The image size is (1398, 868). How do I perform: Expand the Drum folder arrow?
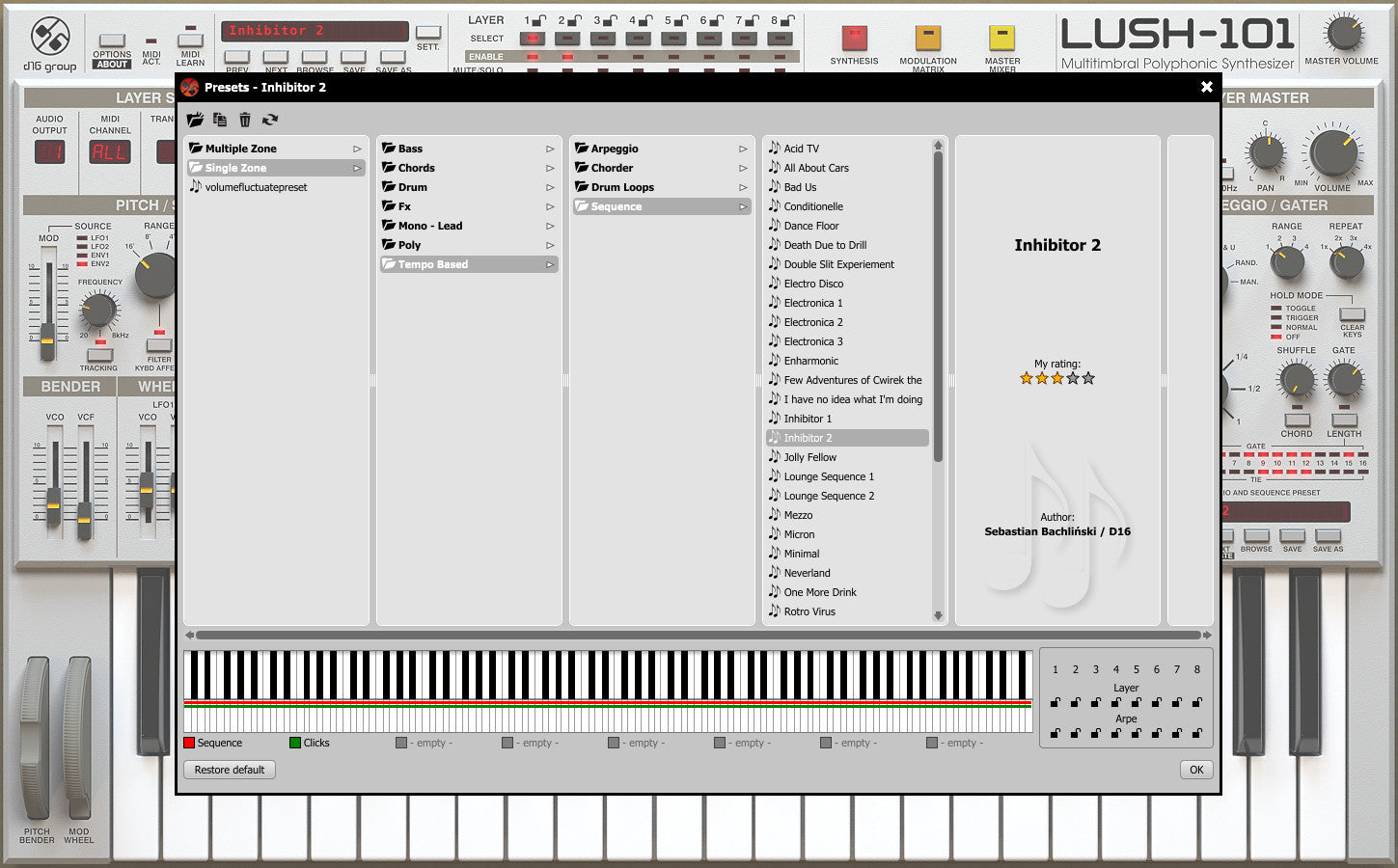[550, 187]
